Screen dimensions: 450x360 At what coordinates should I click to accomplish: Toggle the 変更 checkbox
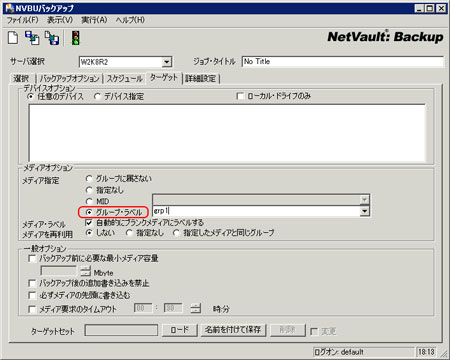(x=314, y=331)
